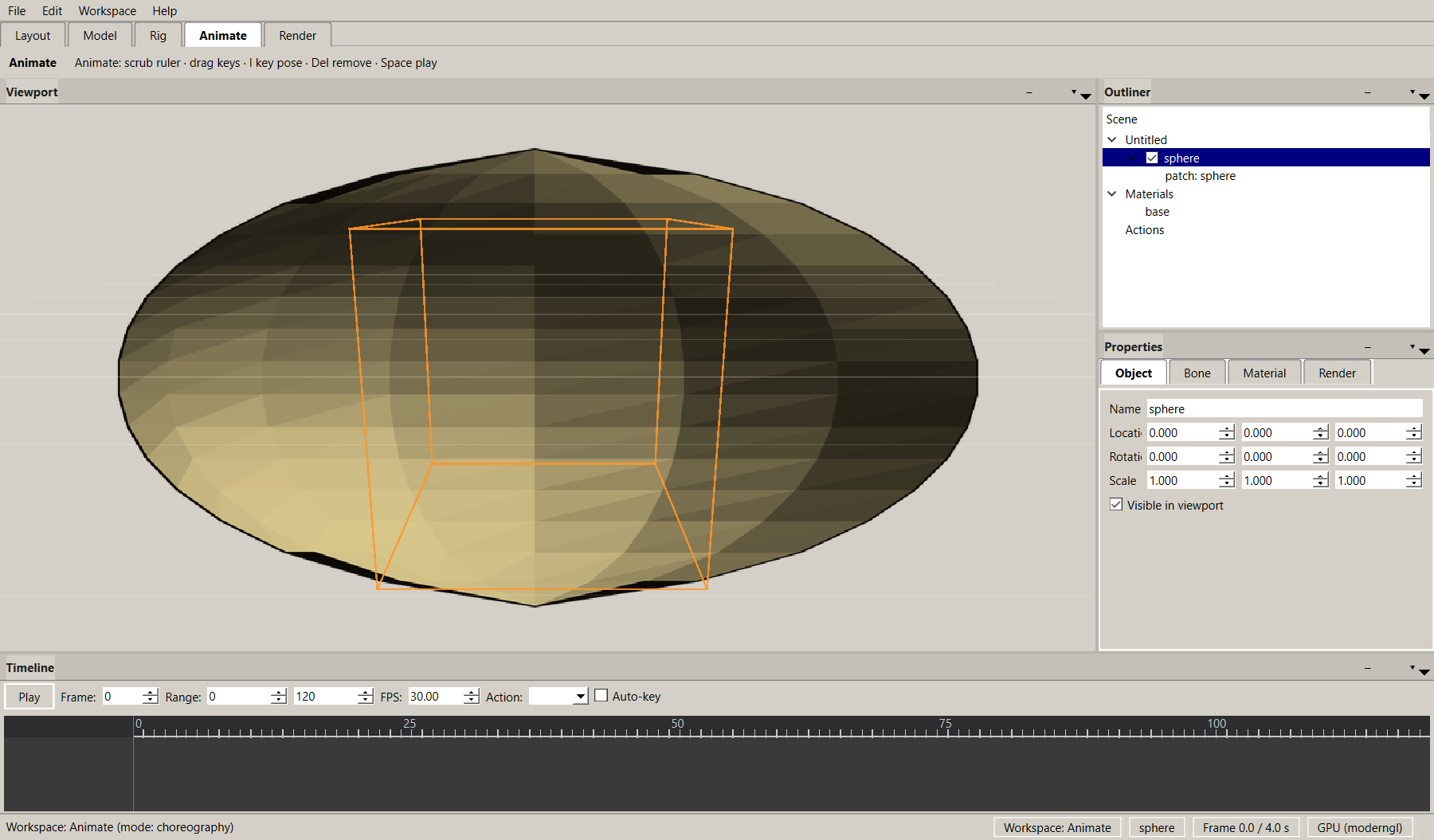The width and height of the screenshot is (1434, 840).
Task: Click the Frame 0.0 / 4.0 s status entry
Action: point(1246,827)
